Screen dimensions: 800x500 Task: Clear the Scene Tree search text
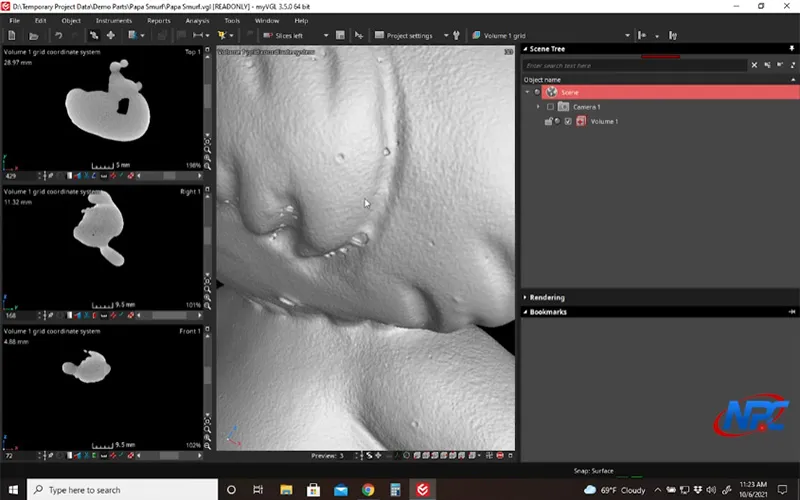pos(754,65)
